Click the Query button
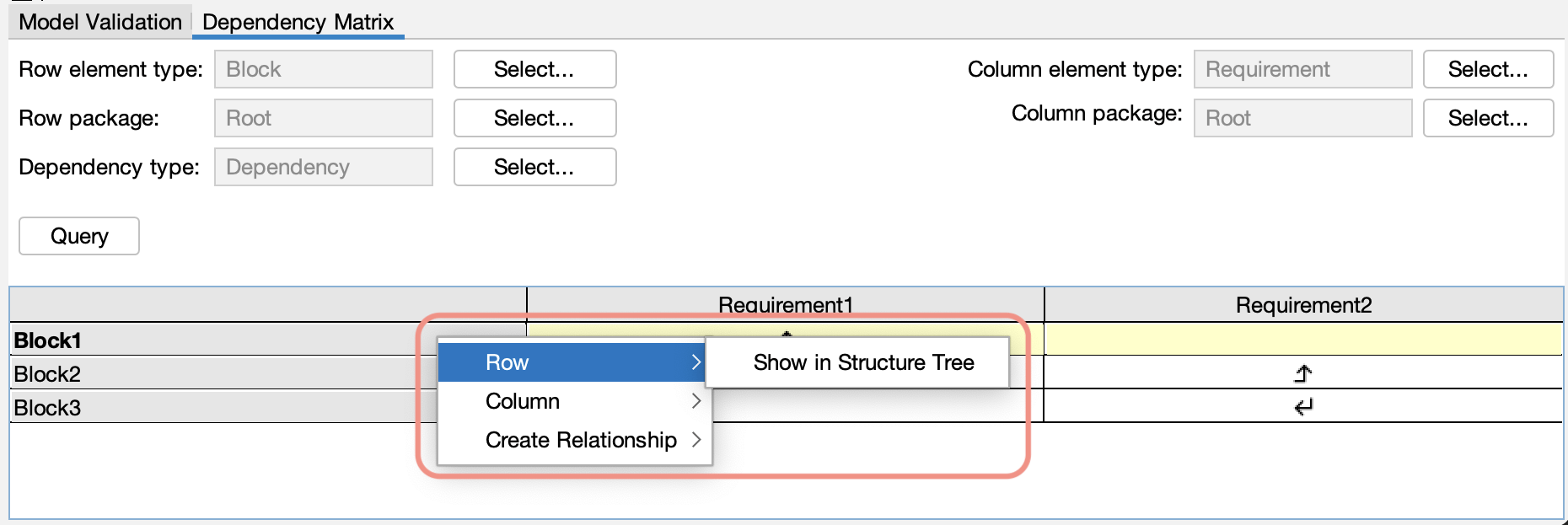1568x525 pixels. click(x=78, y=236)
